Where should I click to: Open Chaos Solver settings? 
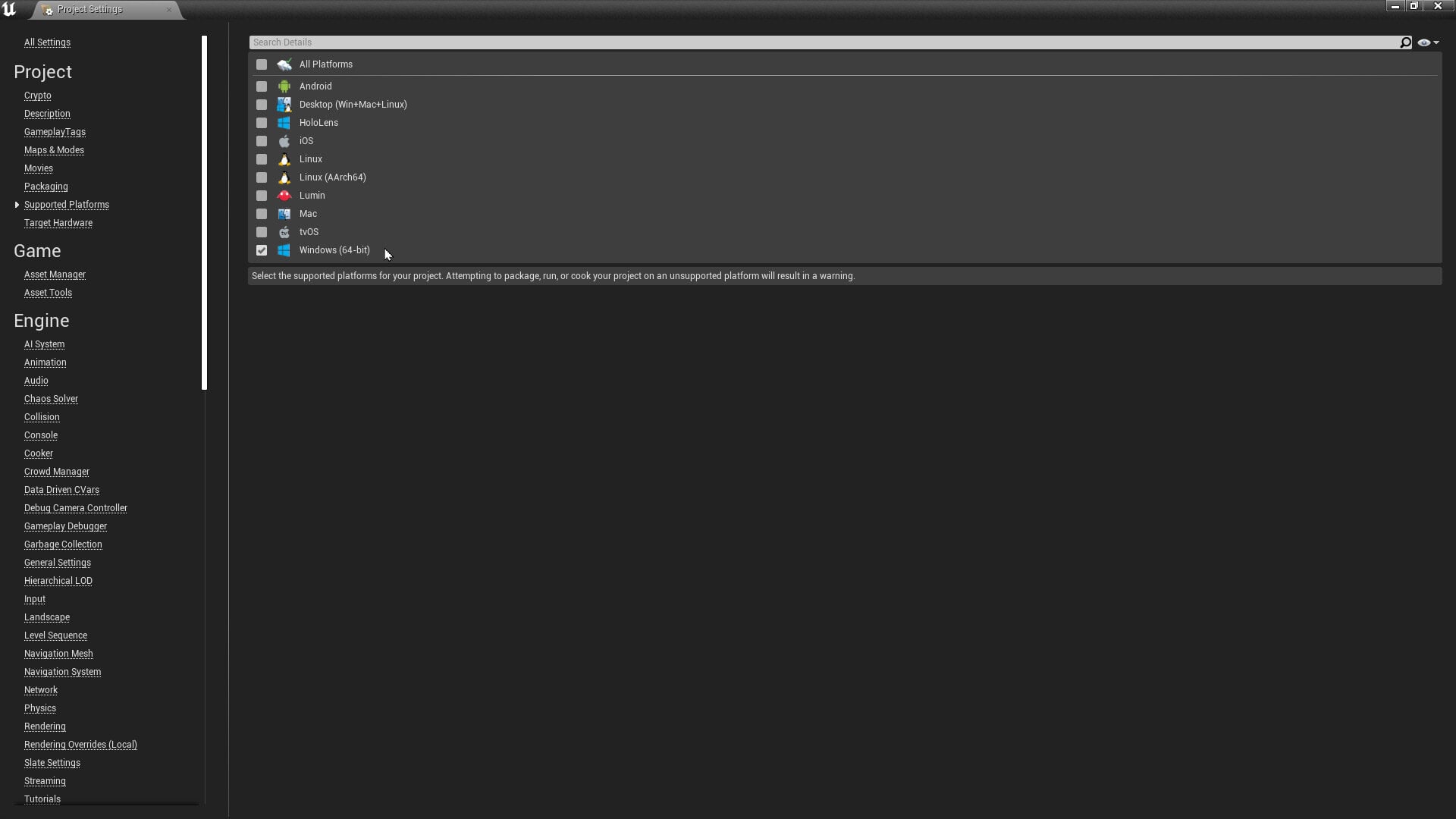pyautogui.click(x=51, y=399)
